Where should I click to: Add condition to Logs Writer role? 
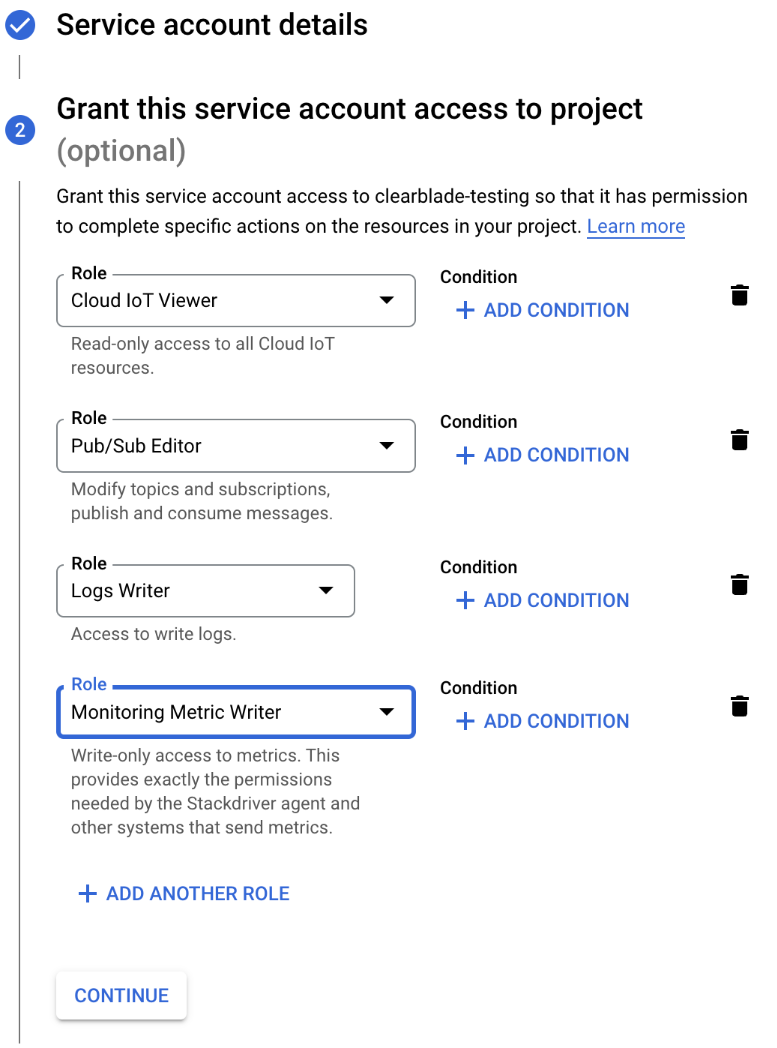[x=543, y=600]
